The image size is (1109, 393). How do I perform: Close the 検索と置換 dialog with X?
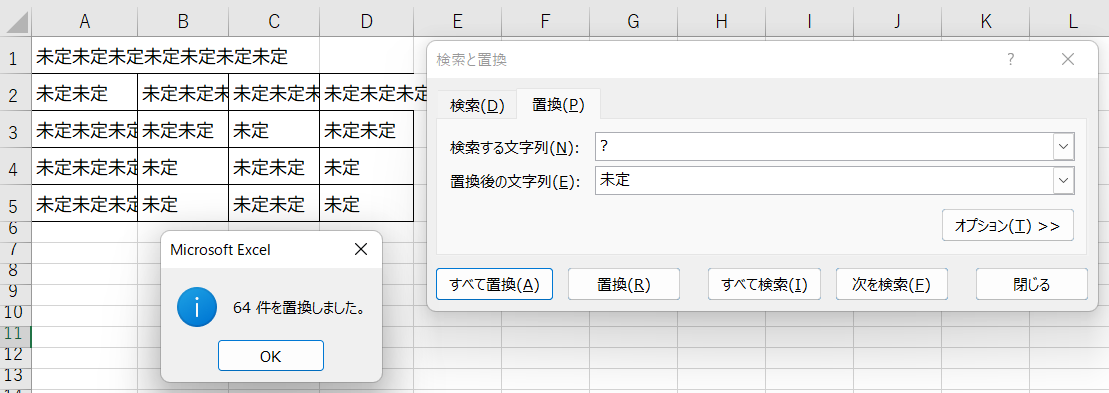click(x=1068, y=59)
